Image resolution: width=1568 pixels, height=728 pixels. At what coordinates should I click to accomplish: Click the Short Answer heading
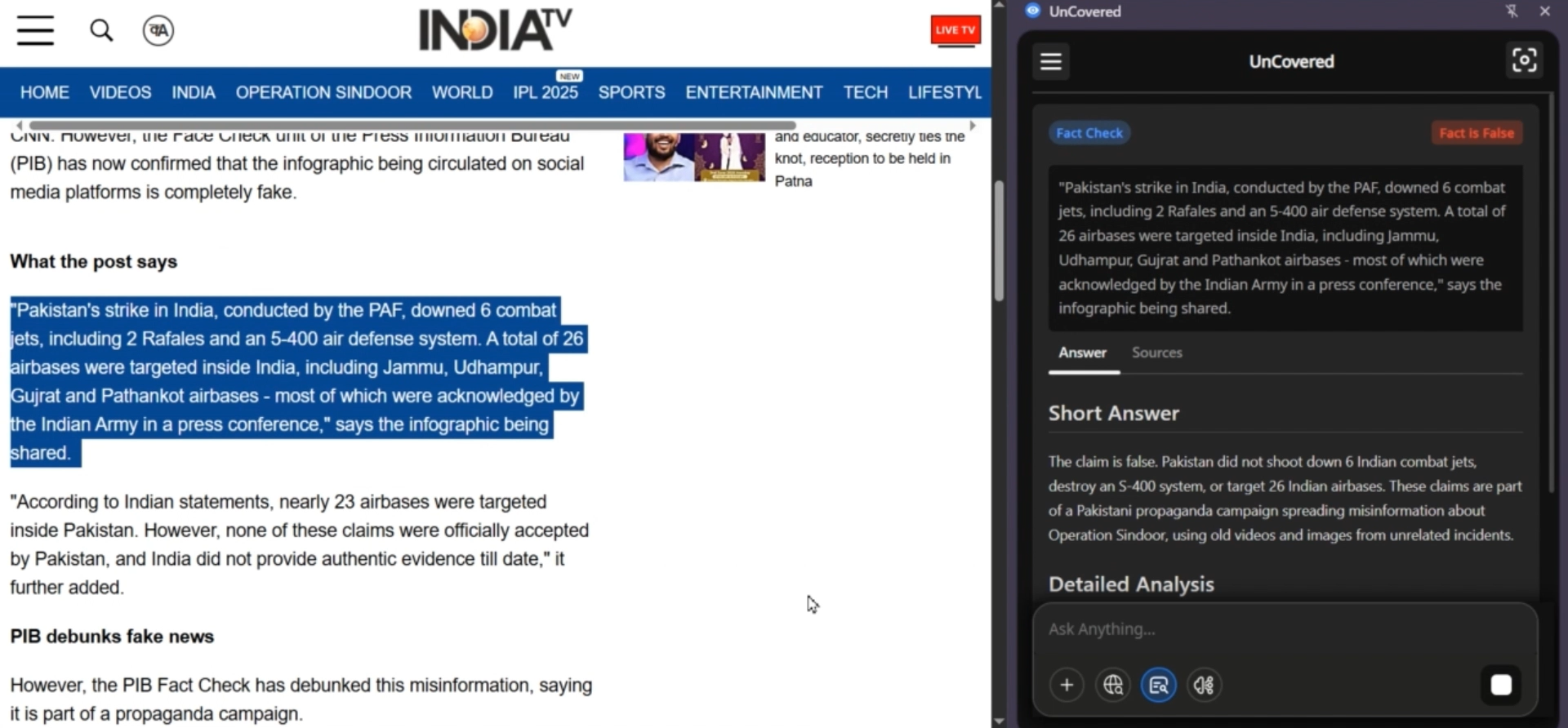point(1114,414)
